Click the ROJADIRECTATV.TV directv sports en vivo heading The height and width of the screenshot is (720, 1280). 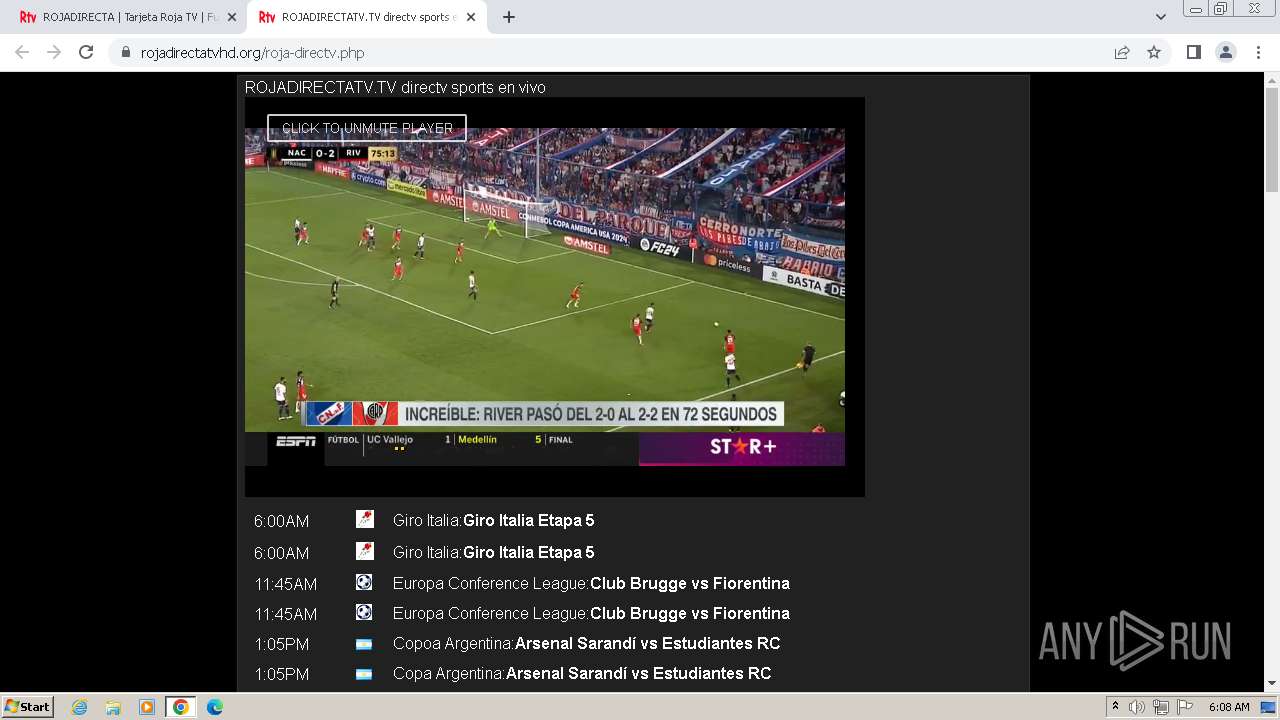pos(395,87)
